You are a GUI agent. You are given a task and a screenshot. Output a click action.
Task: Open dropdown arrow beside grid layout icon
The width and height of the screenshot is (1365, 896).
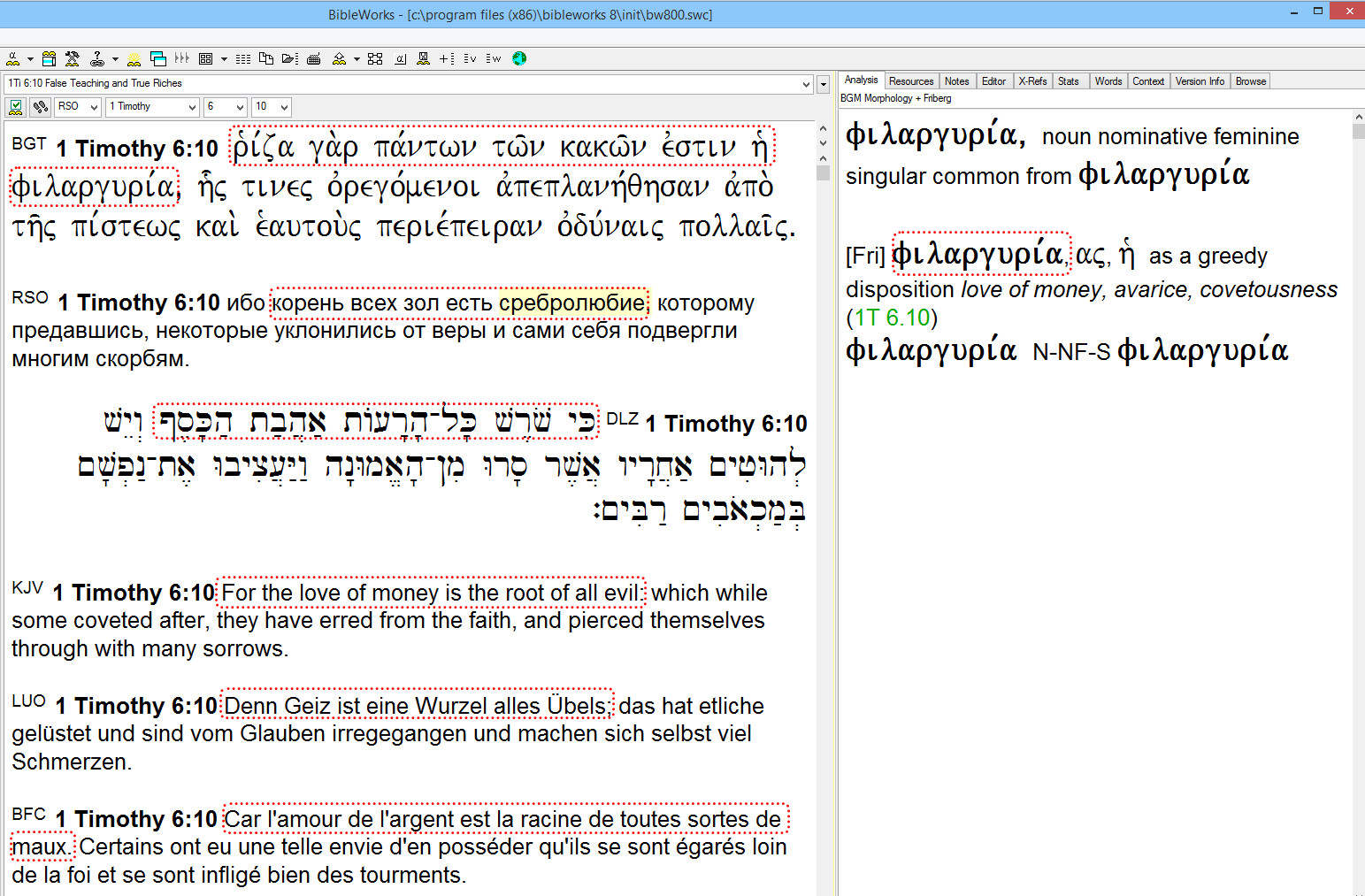click(x=224, y=59)
